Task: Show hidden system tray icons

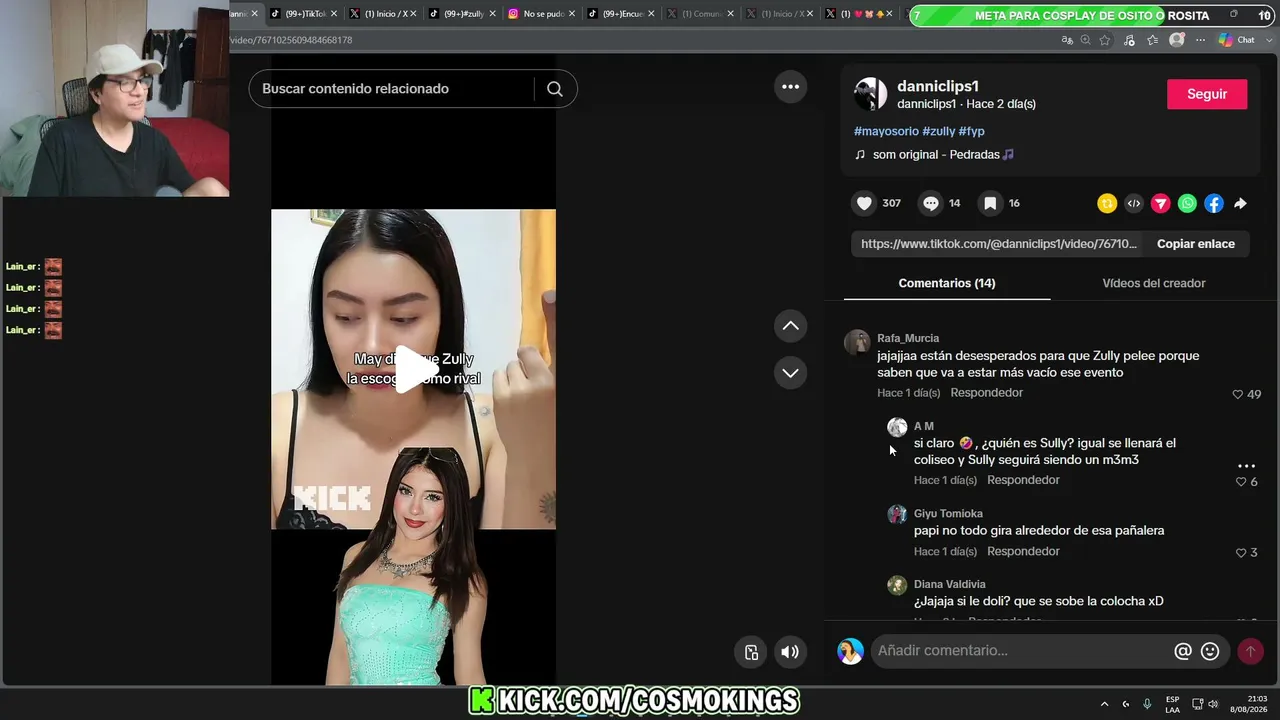Action: (1104, 704)
